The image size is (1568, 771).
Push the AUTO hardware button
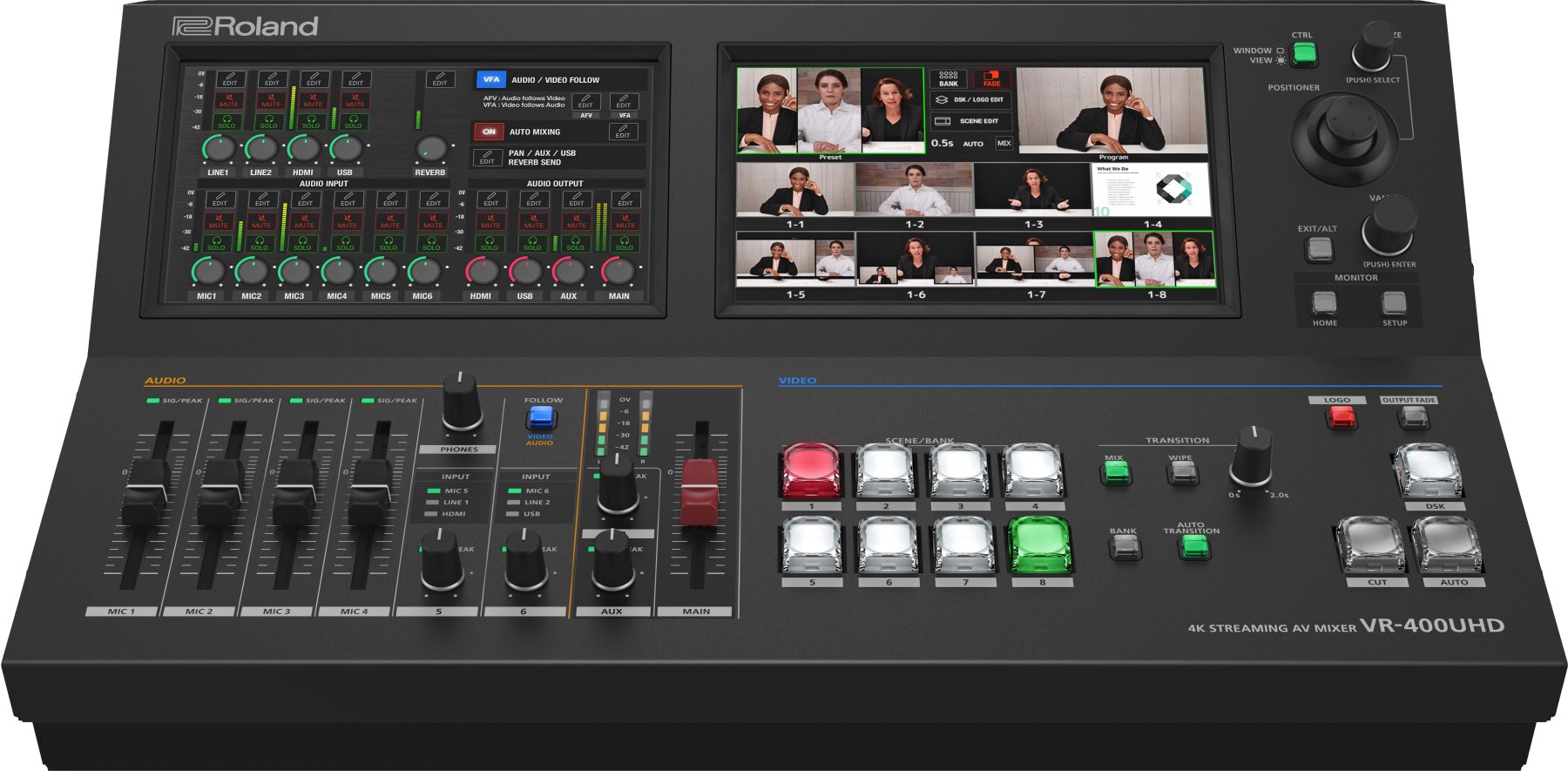[1448, 546]
